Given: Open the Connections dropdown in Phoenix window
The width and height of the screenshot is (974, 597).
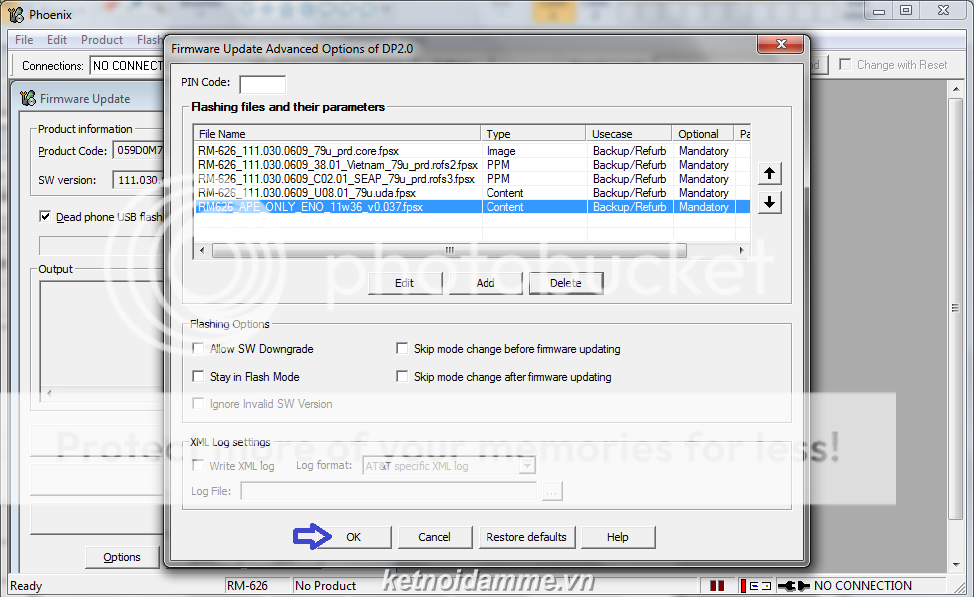Looking at the screenshot, I should 127,65.
